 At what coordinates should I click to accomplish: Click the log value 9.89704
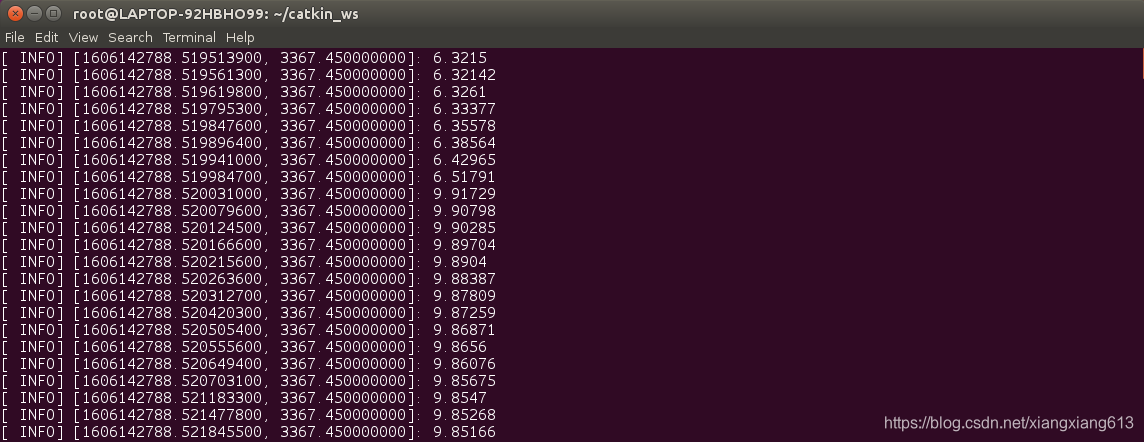(464, 244)
